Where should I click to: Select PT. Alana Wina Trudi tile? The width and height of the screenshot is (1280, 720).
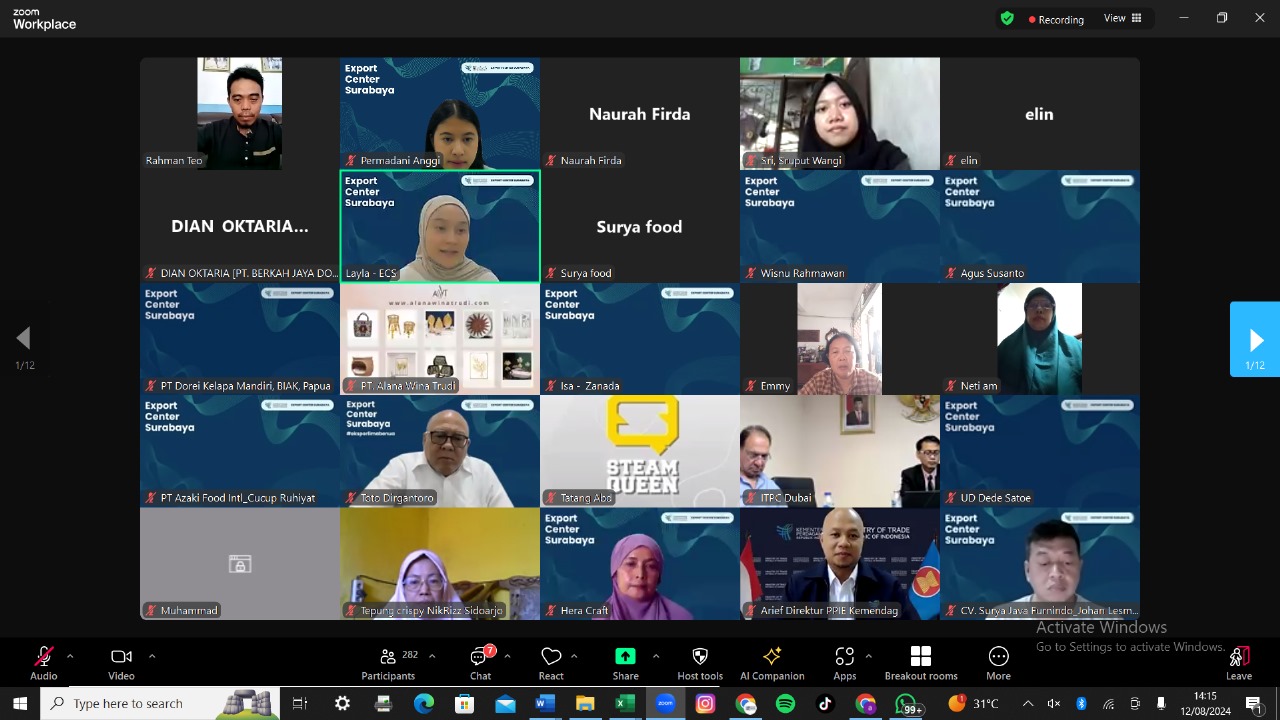[x=440, y=339]
